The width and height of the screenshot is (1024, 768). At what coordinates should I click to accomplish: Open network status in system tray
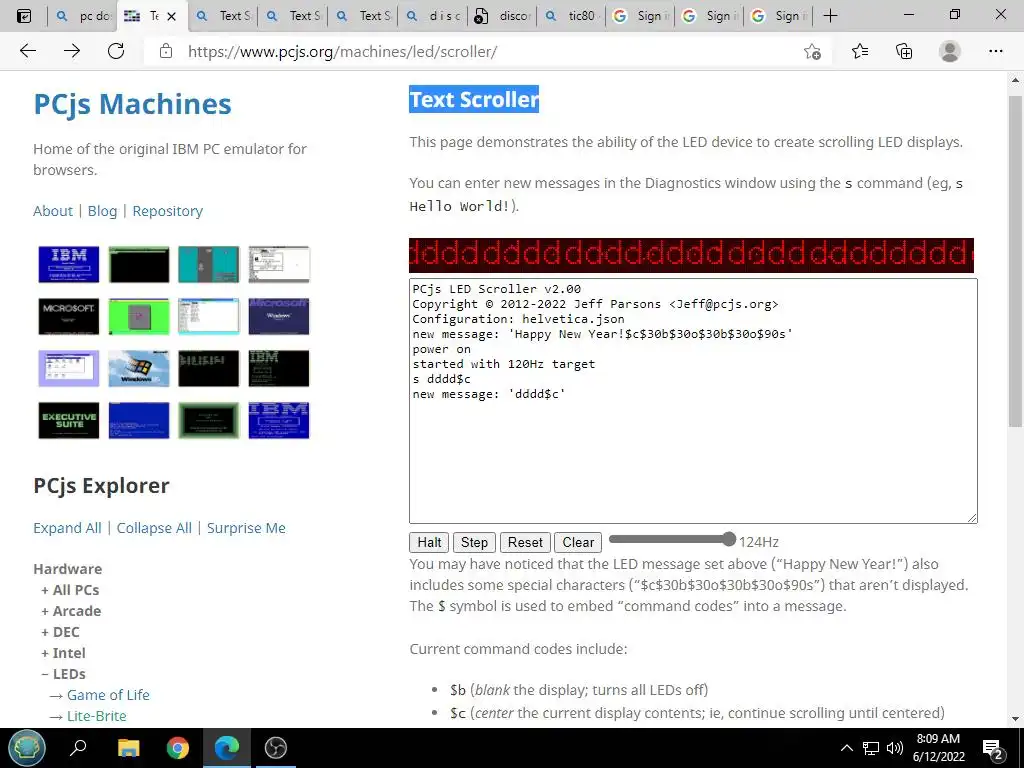[x=871, y=748]
